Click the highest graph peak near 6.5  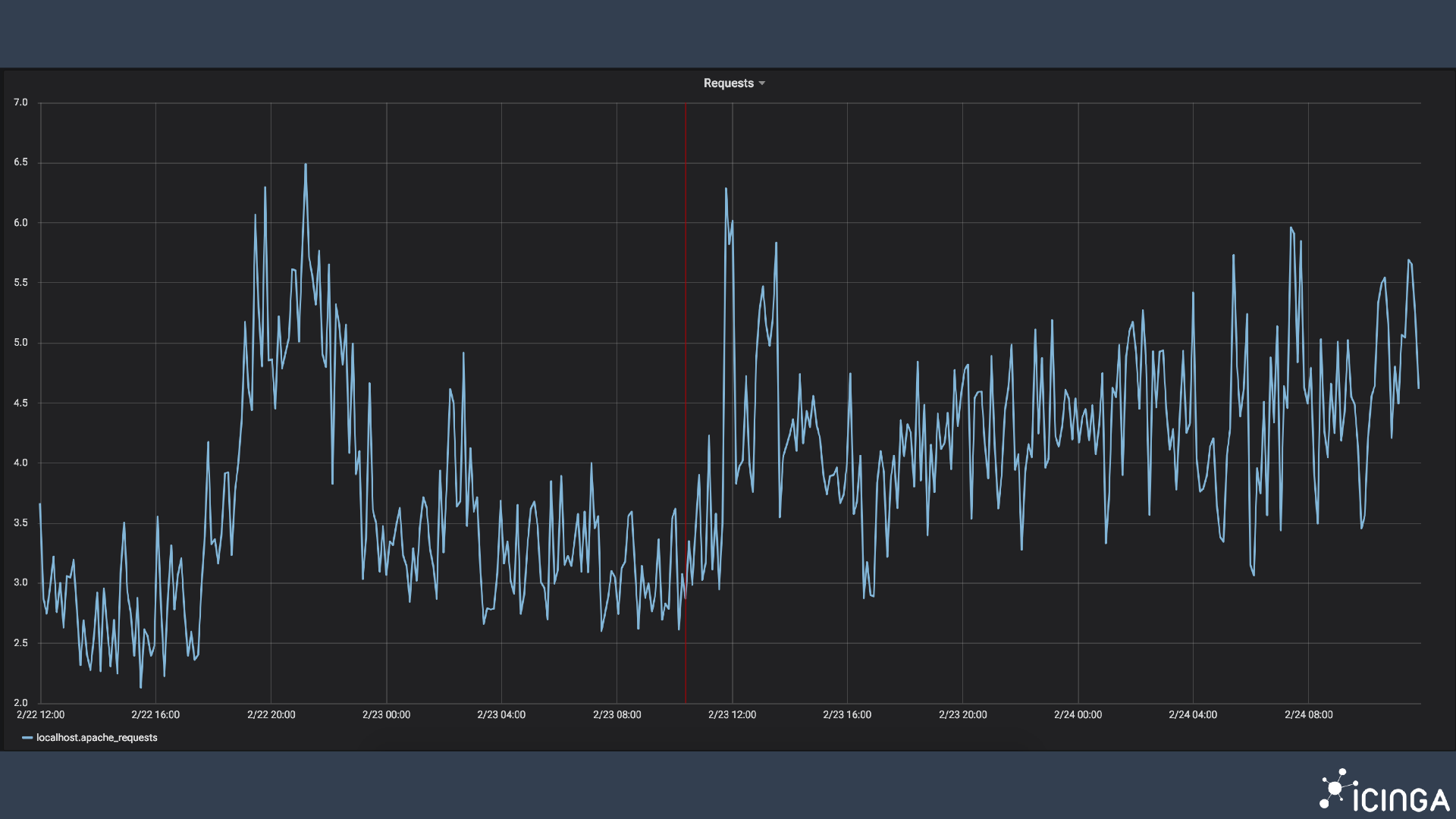(306, 165)
